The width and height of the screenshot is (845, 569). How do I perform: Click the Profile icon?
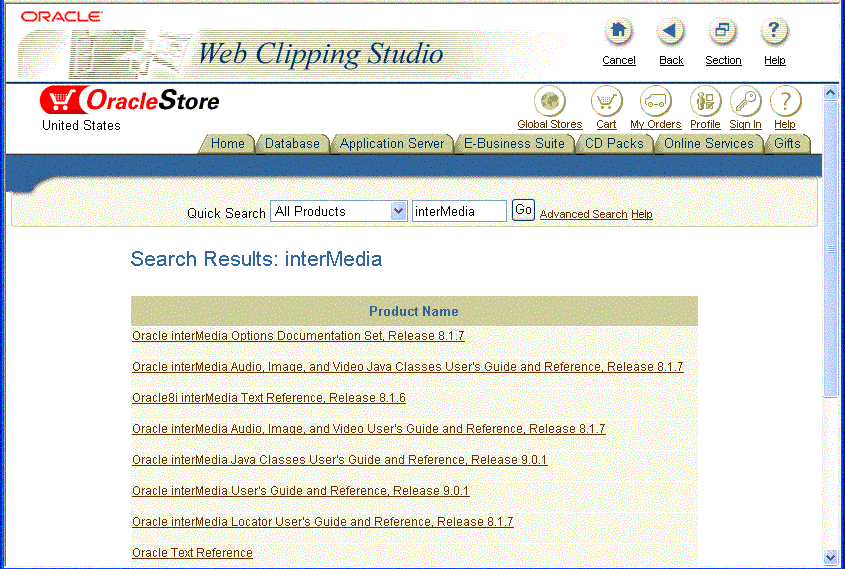(x=705, y=101)
